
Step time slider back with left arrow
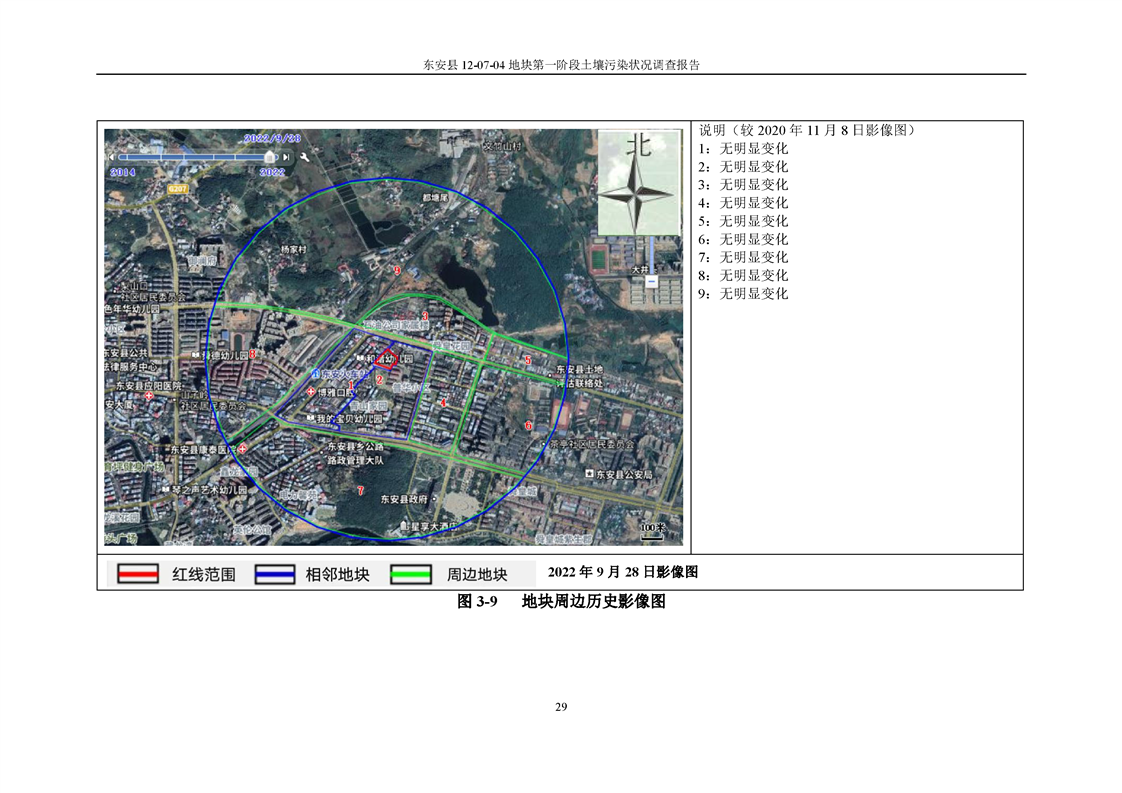point(112,157)
